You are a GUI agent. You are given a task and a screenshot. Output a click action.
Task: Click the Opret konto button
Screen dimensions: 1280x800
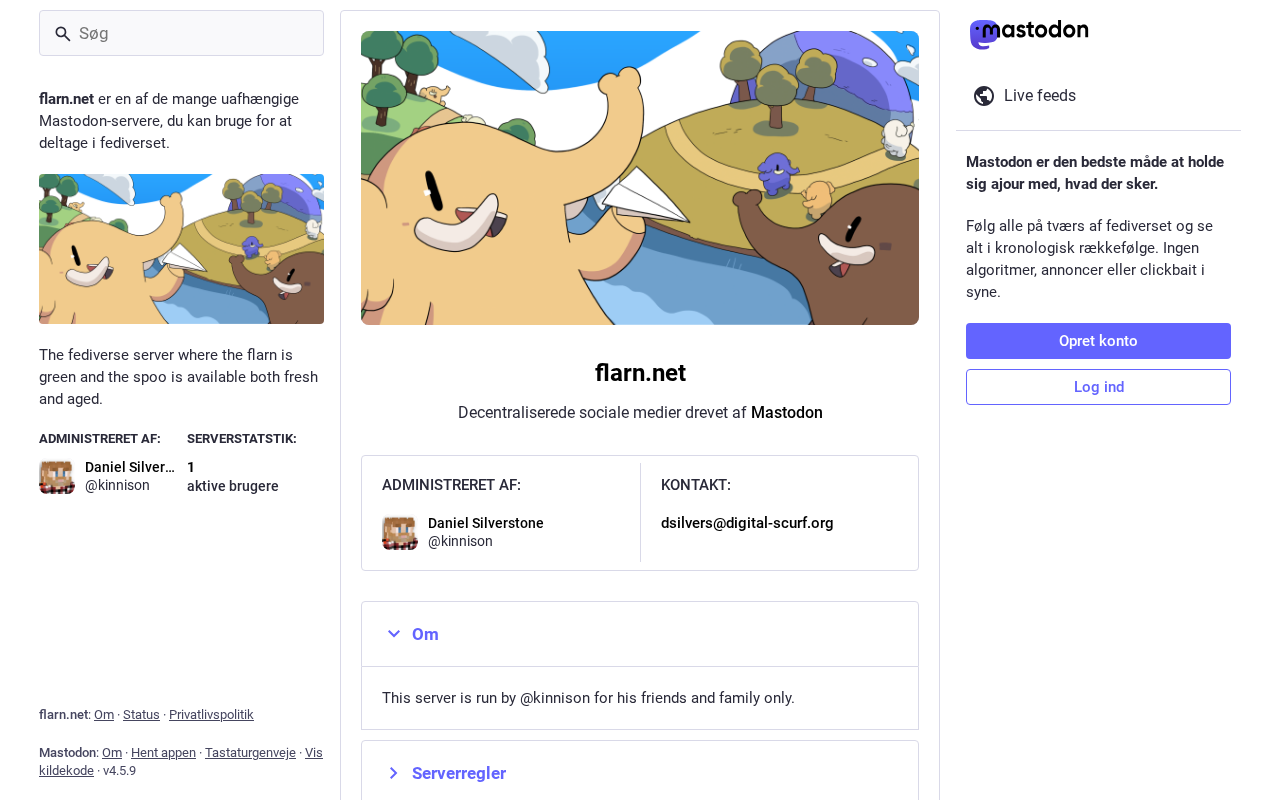[x=1098, y=341]
